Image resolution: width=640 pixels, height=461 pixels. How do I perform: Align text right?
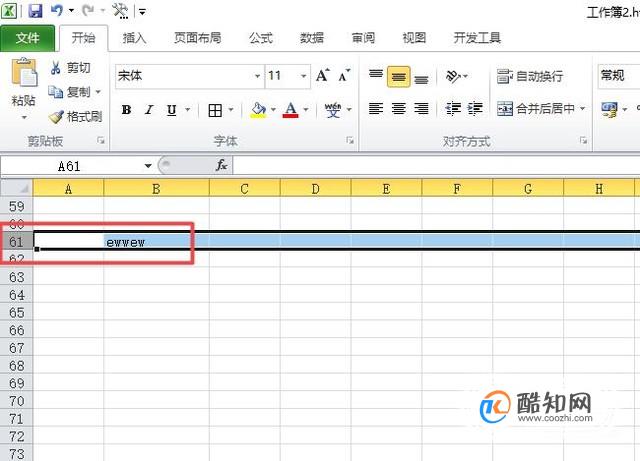click(x=421, y=108)
